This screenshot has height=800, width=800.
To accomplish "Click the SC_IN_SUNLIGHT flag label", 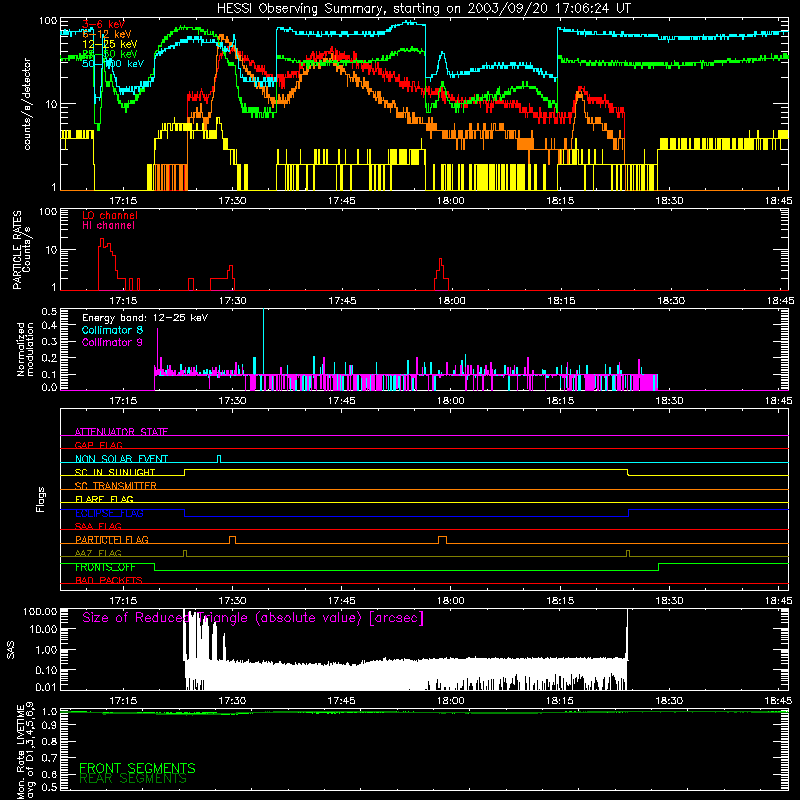I will (x=115, y=472).
